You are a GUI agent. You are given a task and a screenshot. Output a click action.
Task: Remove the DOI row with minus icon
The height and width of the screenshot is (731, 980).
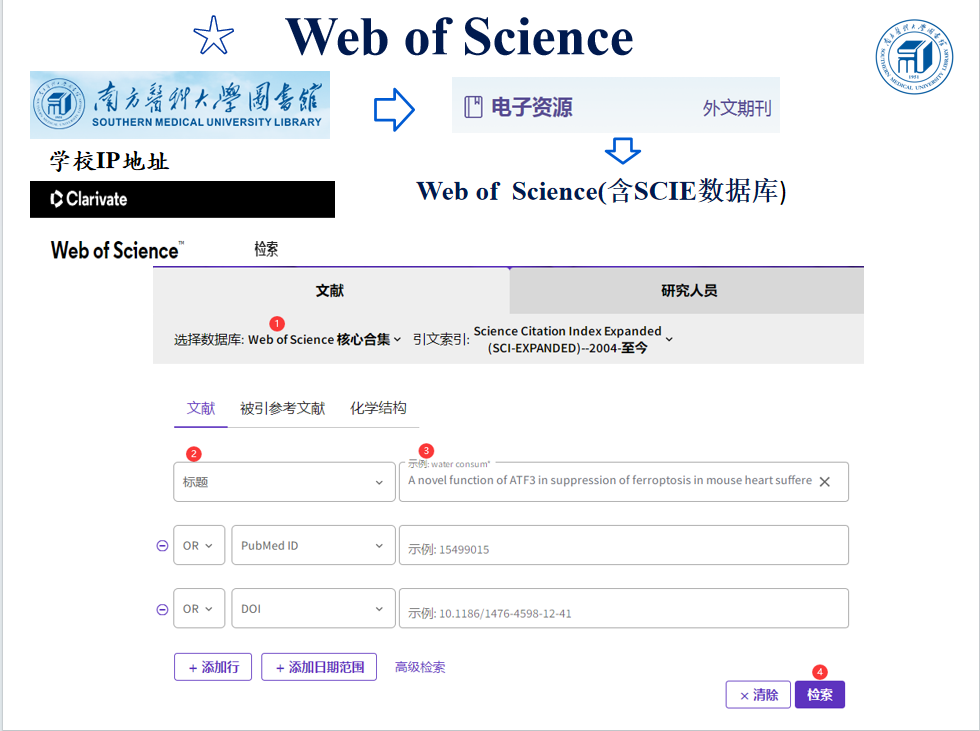pos(162,609)
